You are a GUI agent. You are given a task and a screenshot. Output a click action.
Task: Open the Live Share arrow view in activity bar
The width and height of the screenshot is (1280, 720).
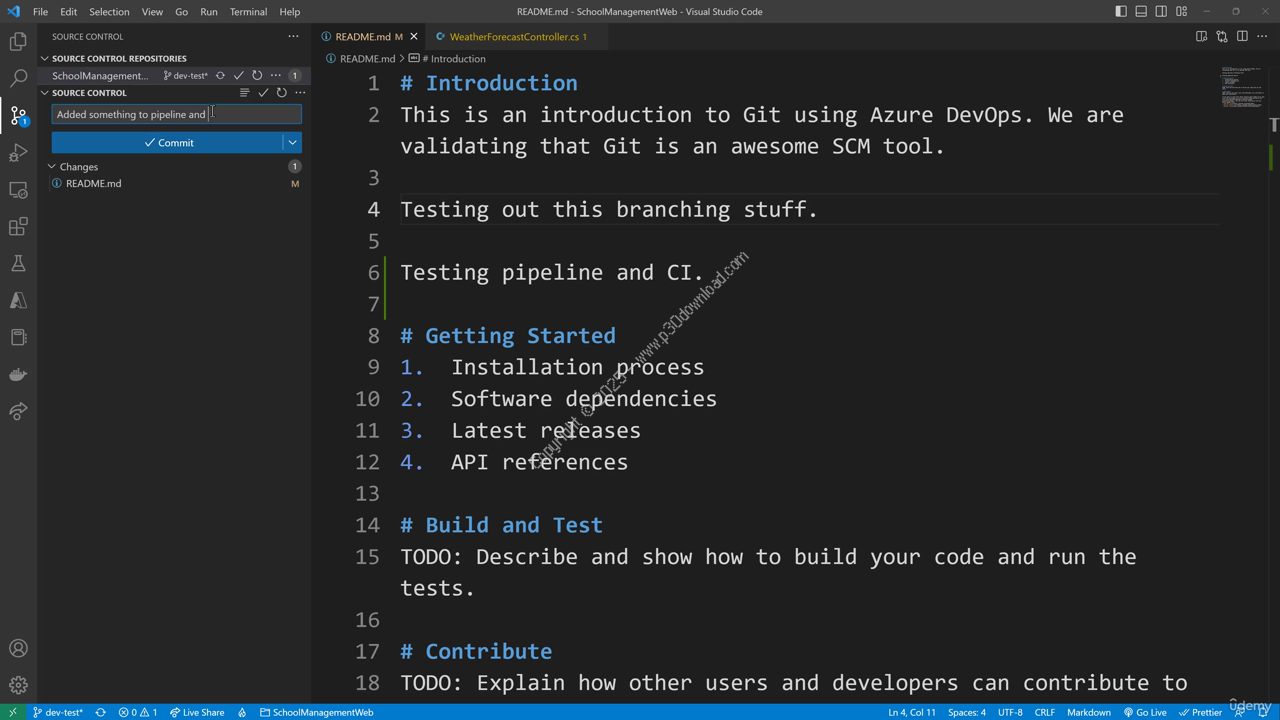point(18,411)
